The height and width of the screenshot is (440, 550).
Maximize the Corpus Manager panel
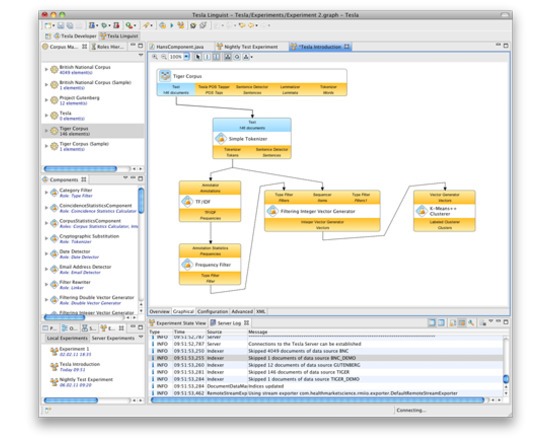click(x=141, y=46)
